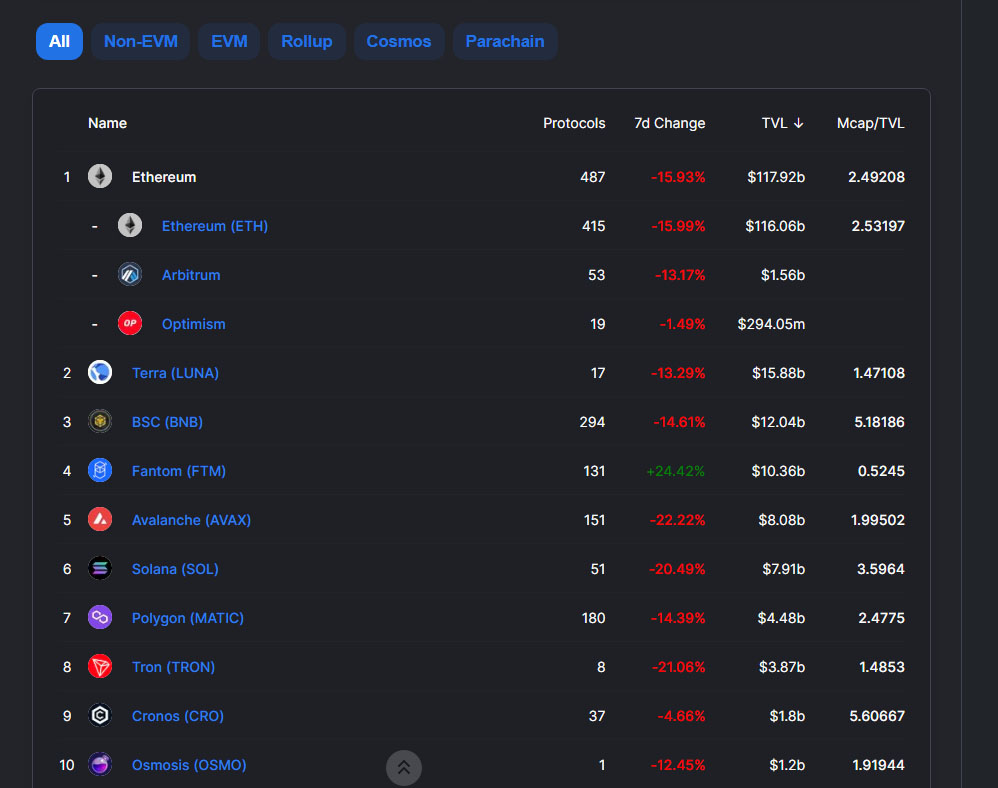
Task: Click the BSC (BNB) logo icon
Action: pyautogui.click(x=100, y=421)
